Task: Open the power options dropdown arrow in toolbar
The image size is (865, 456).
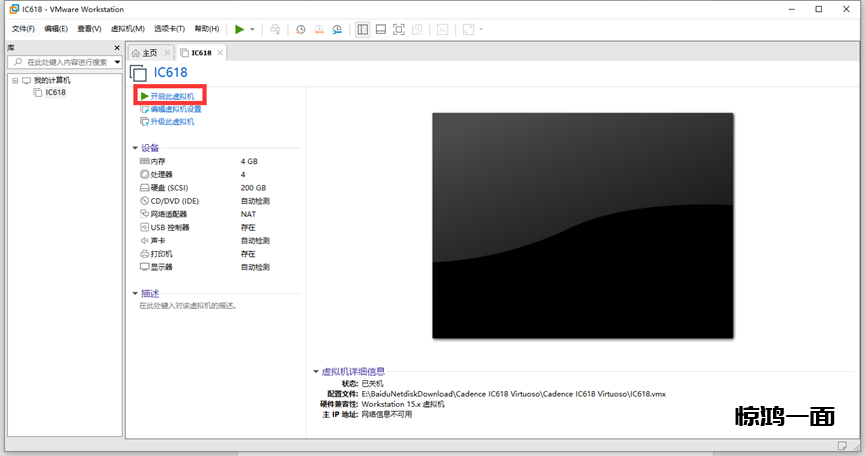Action: [x=252, y=29]
